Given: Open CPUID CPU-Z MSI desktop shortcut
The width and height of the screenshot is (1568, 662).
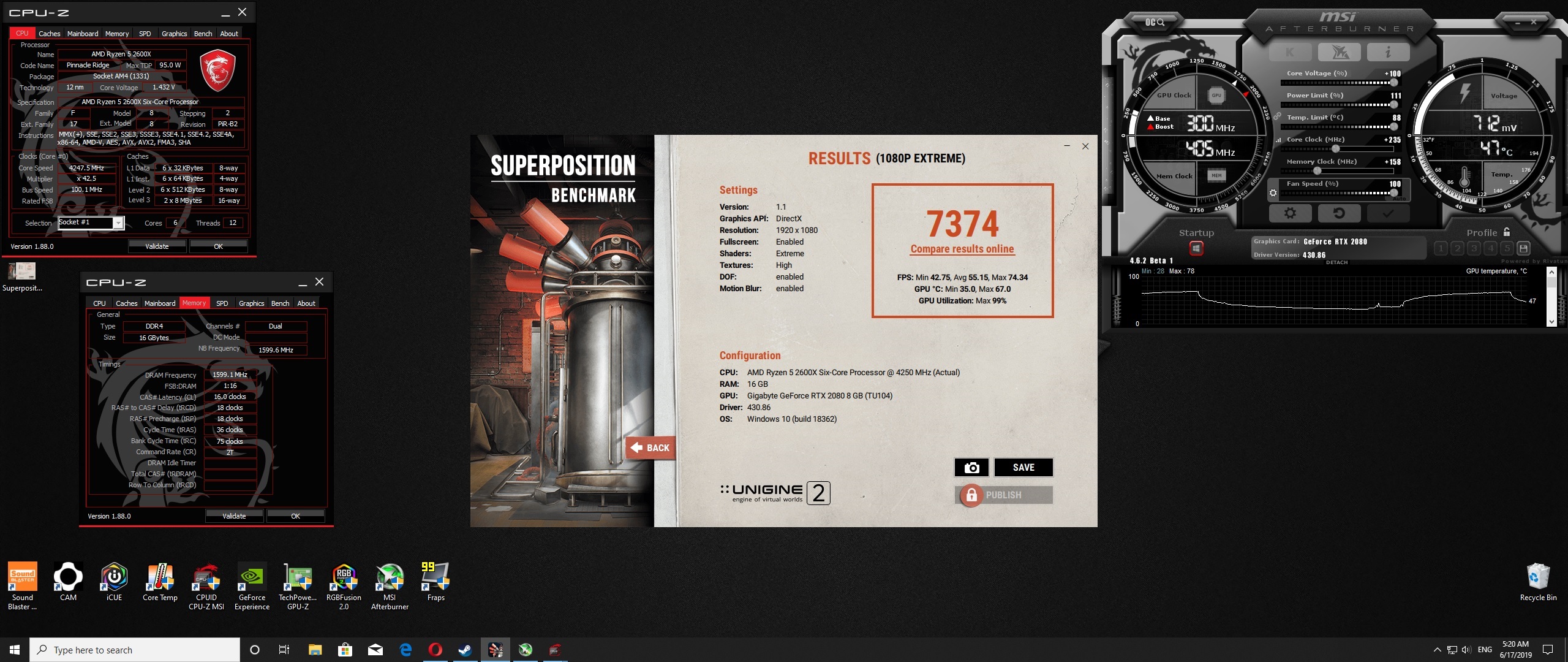Looking at the screenshot, I should tap(206, 586).
